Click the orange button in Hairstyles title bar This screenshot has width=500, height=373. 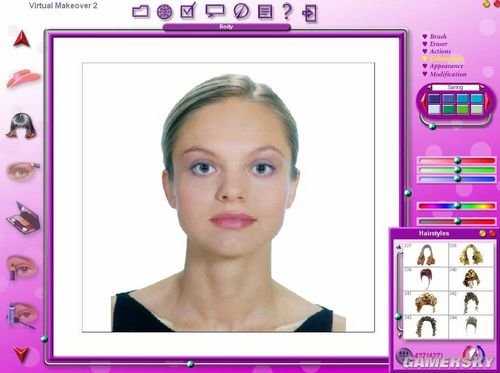click(482, 233)
